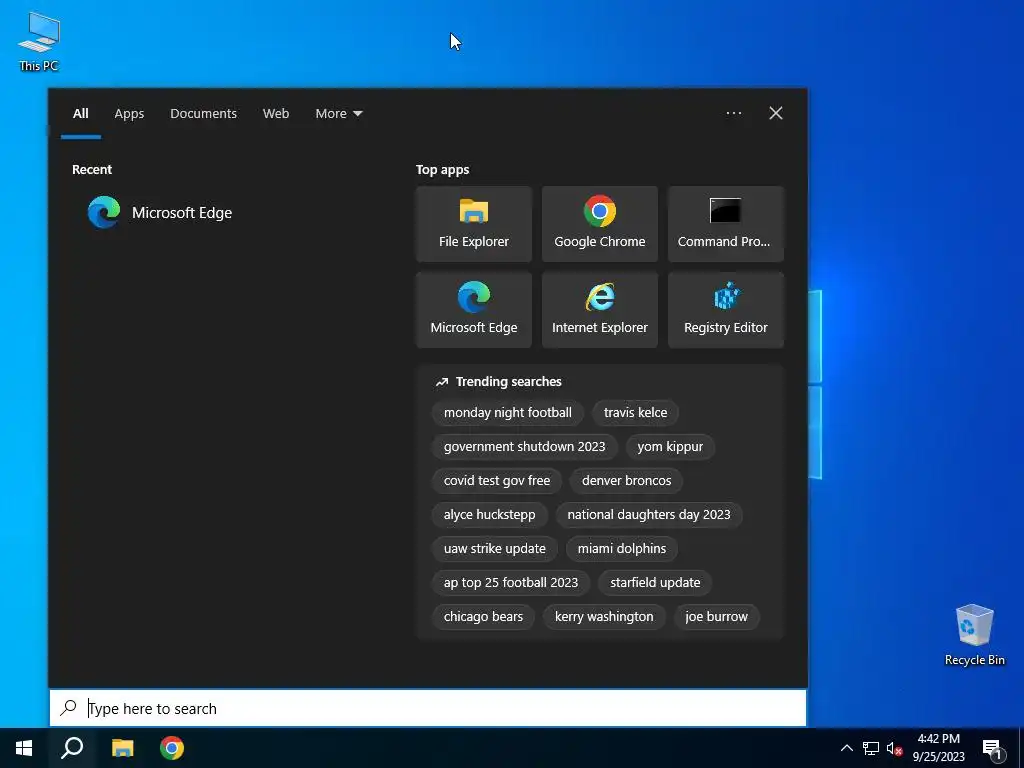Viewport: 1024px width, 768px height.
Task: Search trending kerry washington
Action: (604, 616)
